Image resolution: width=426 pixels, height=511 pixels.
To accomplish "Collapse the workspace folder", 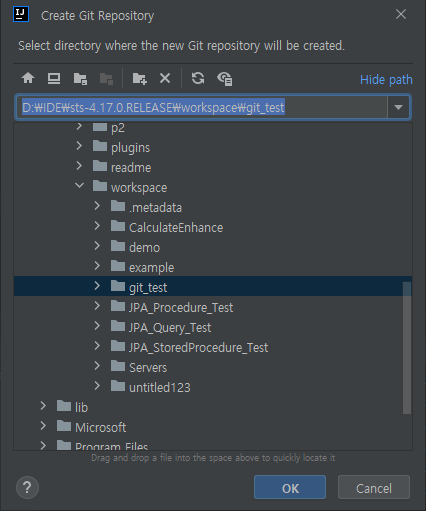I will point(79,186).
